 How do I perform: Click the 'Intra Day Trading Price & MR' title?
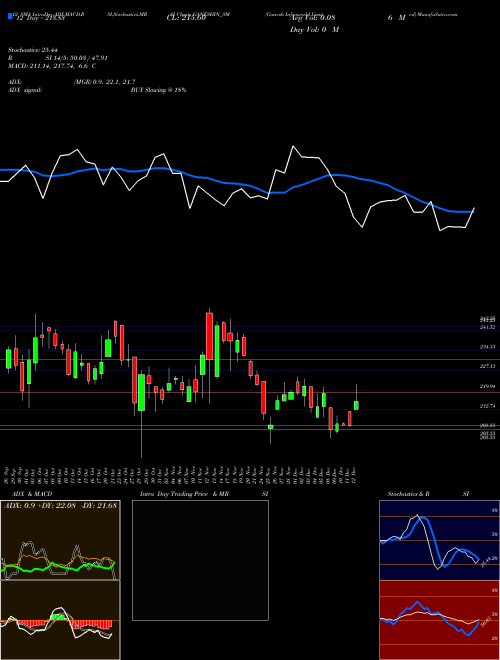pyautogui.click(x=185, y=494)
